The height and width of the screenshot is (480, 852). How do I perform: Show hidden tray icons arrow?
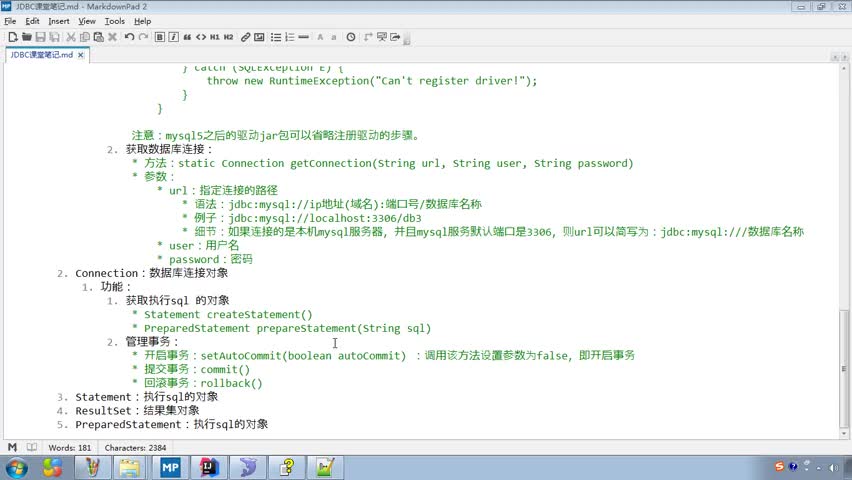[819, 468]
